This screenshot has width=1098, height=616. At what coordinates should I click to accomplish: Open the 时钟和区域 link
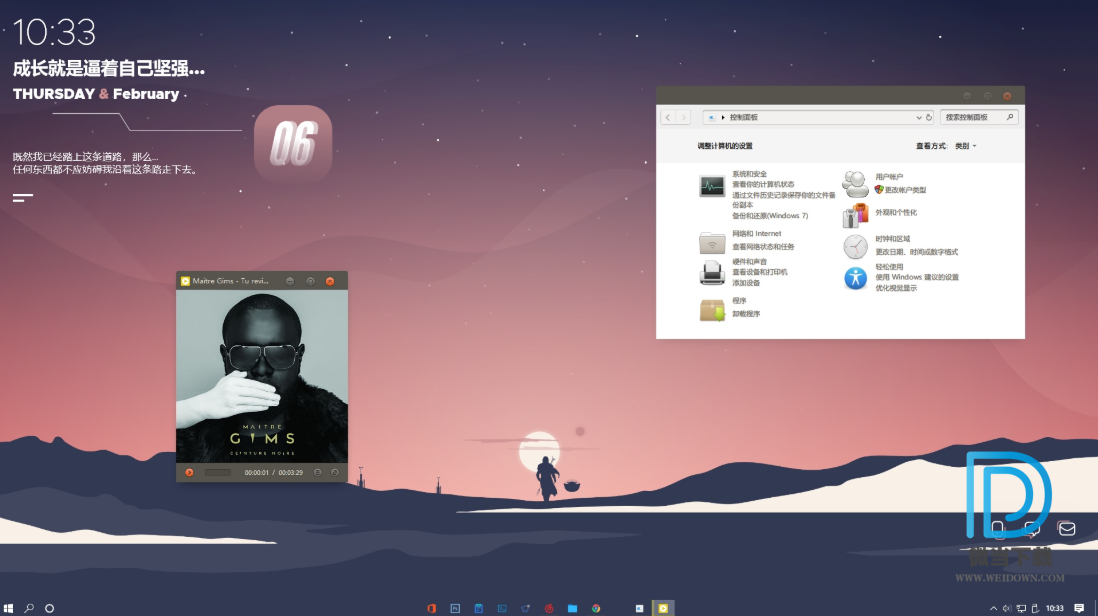pyautogui.click(x=892, y=239)
